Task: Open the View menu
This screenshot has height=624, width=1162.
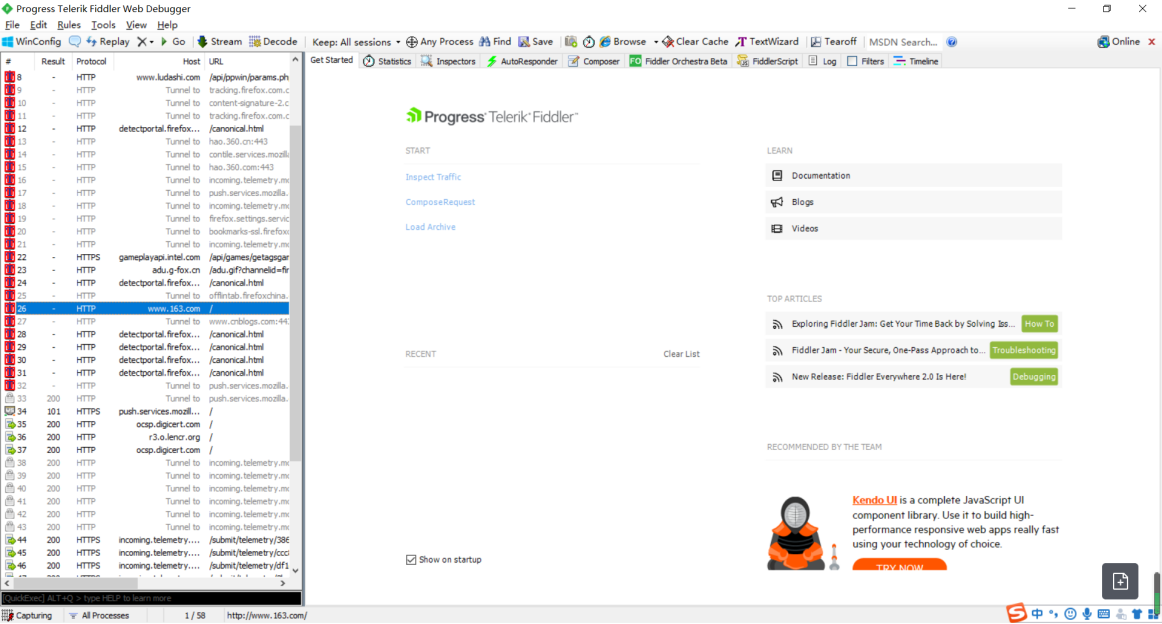Action: pos(136,25)
